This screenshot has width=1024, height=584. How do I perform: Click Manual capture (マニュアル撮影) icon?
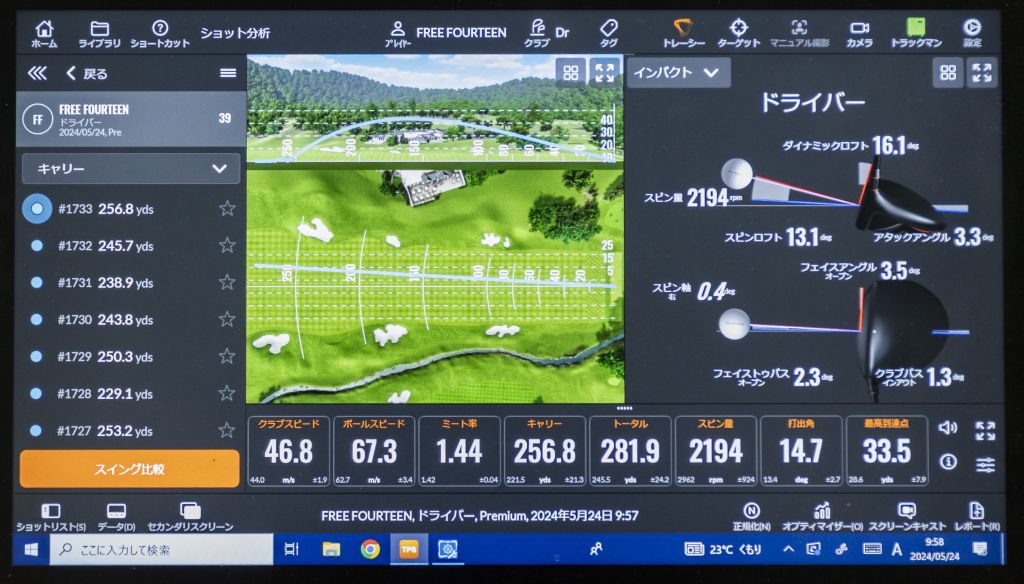799,33
